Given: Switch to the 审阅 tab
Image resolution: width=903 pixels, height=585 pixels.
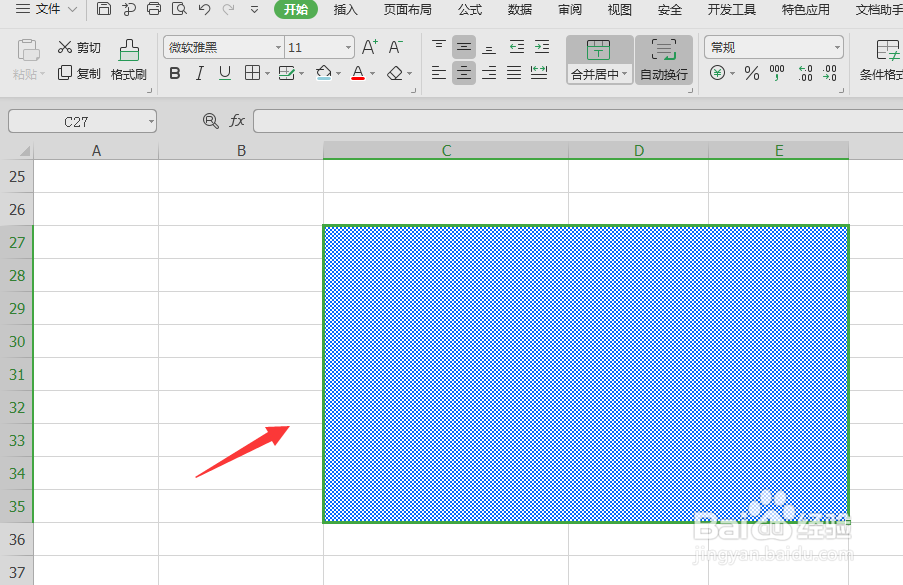Looking at the screenshot, I should click(x=570, y=10).
